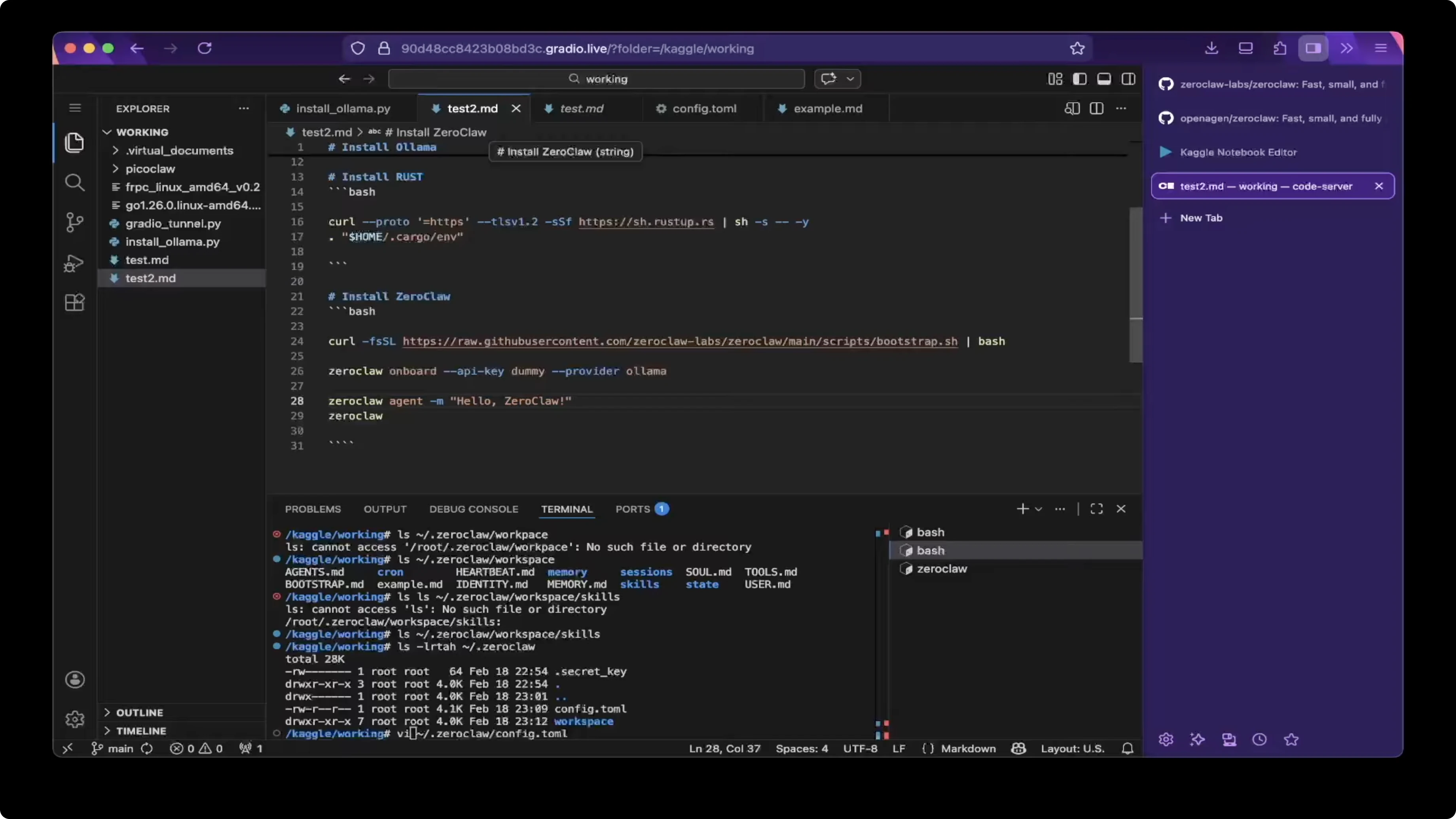Expand the OUTLINE section

click(139, 713)
